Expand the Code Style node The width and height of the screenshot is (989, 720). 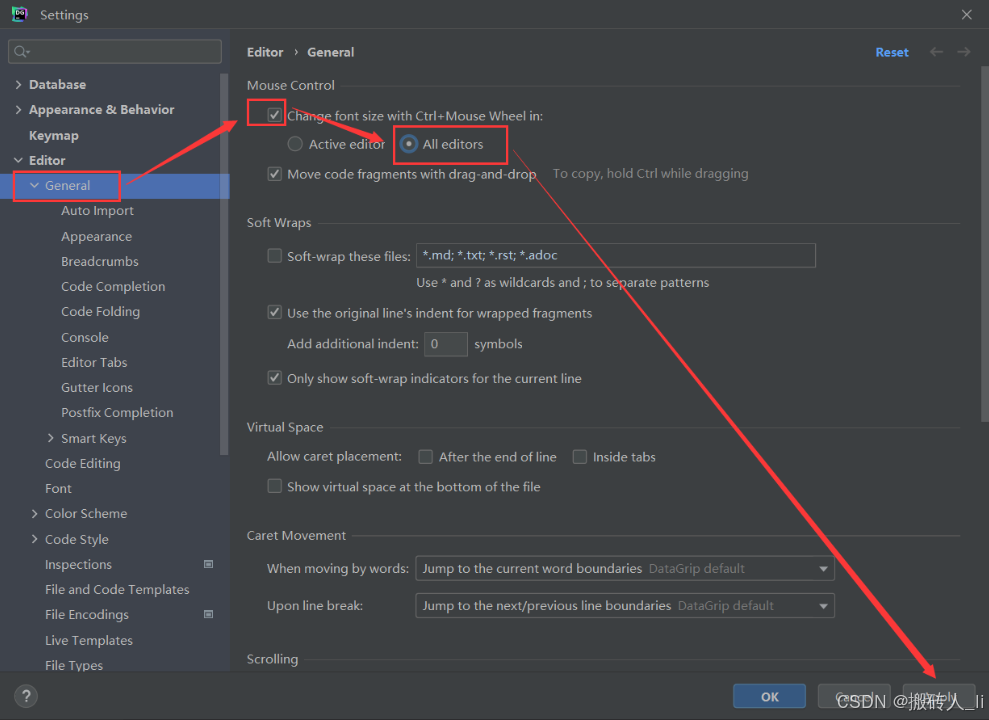35,539
